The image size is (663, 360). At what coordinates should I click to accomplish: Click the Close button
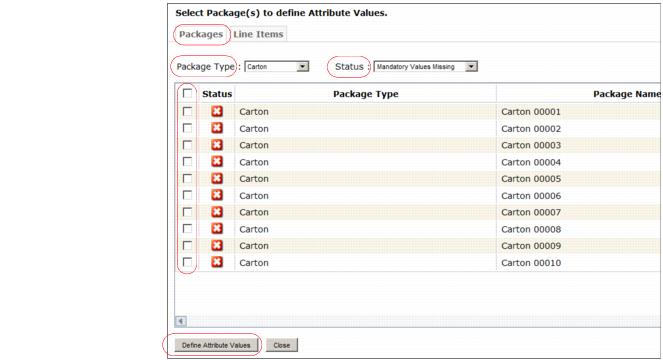[282, 345]
